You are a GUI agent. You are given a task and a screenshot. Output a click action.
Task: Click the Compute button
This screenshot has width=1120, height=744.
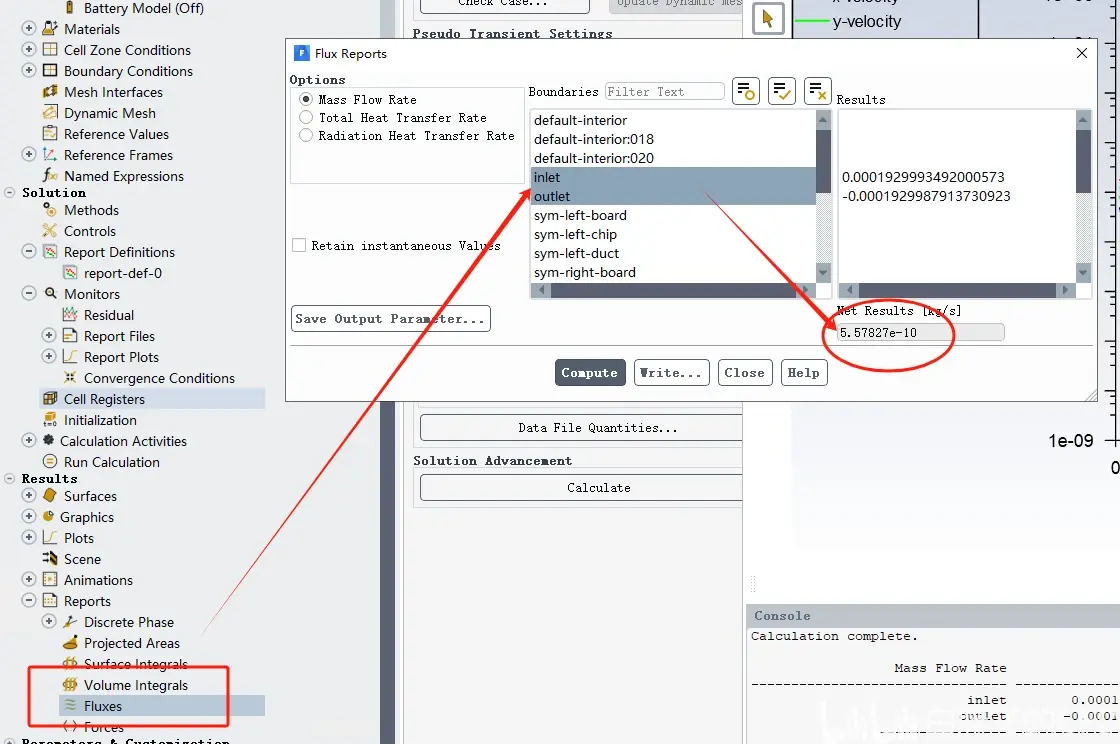590,372
